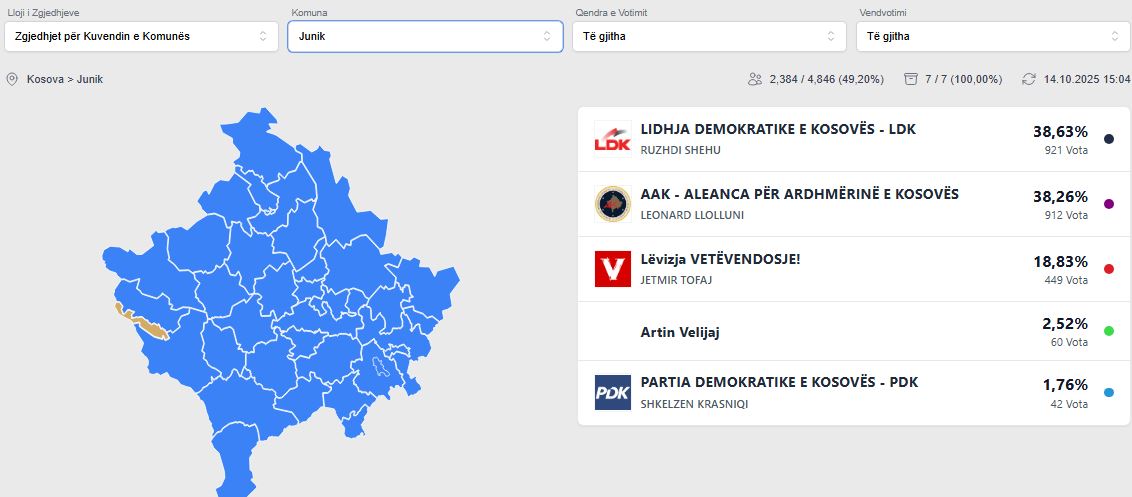Click the Vetëvendosje red V logo
The image size is (1132, 497).
612,269
